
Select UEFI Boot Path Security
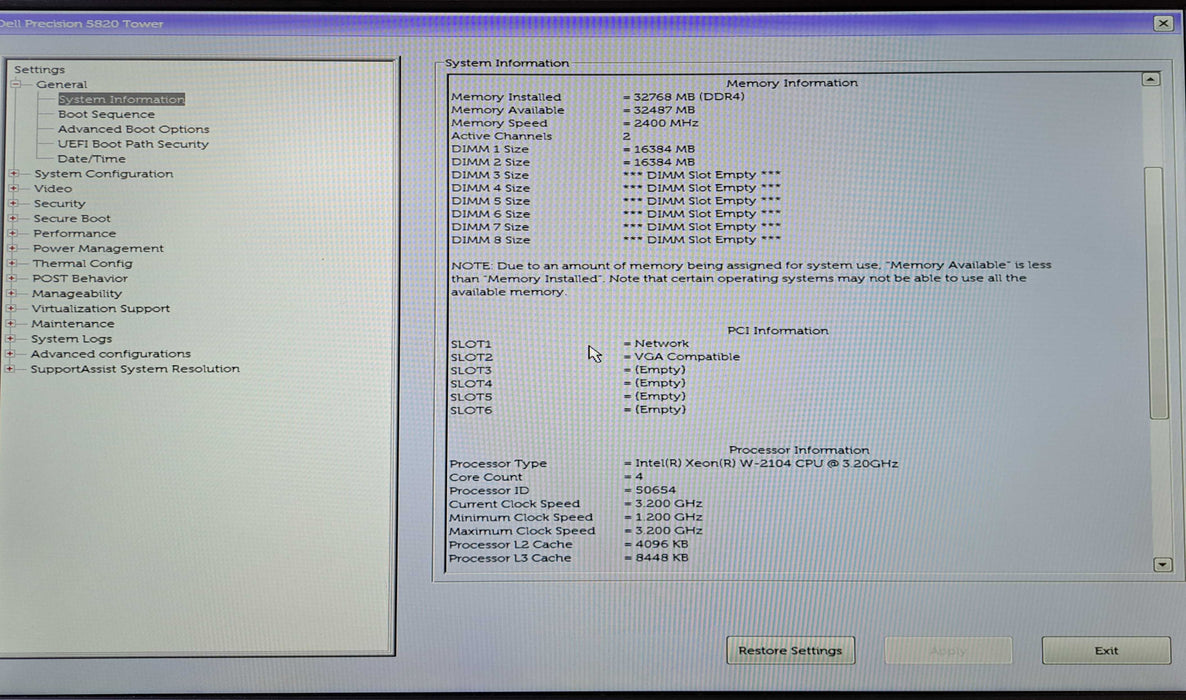(x=134, y=143)
